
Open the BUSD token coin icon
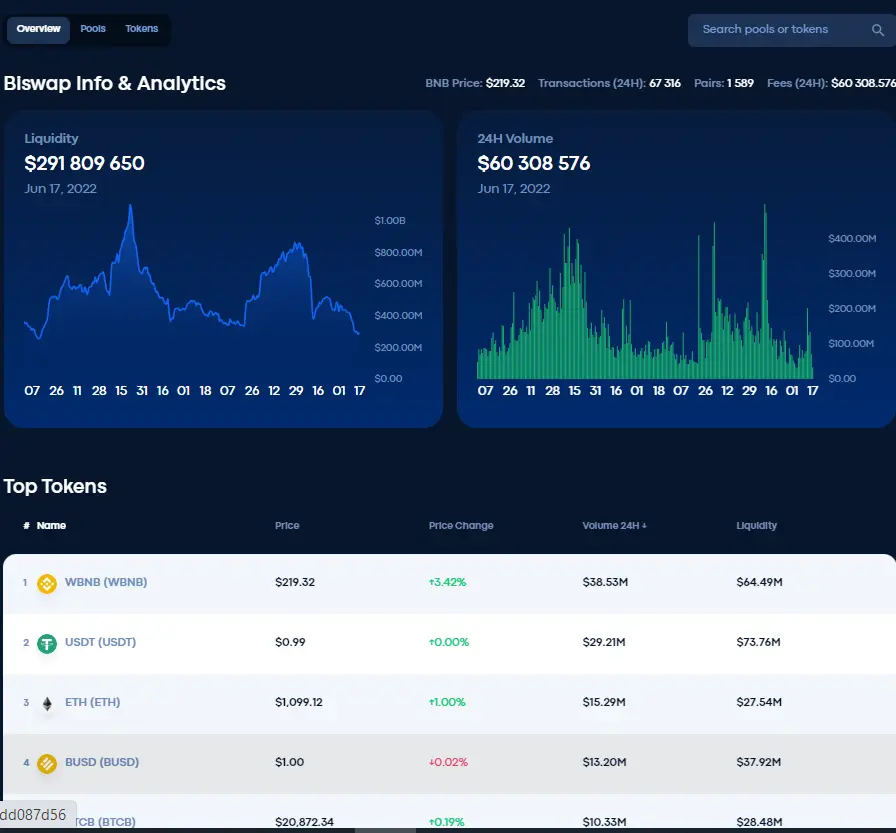pos(47,763)
